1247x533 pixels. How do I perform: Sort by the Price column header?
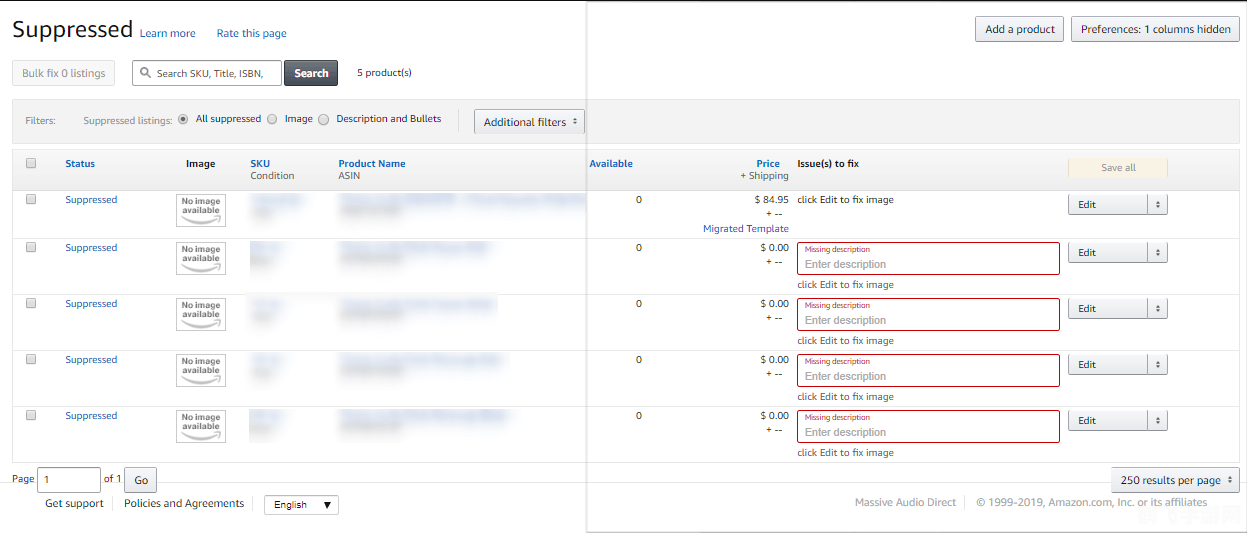[767, 164]
